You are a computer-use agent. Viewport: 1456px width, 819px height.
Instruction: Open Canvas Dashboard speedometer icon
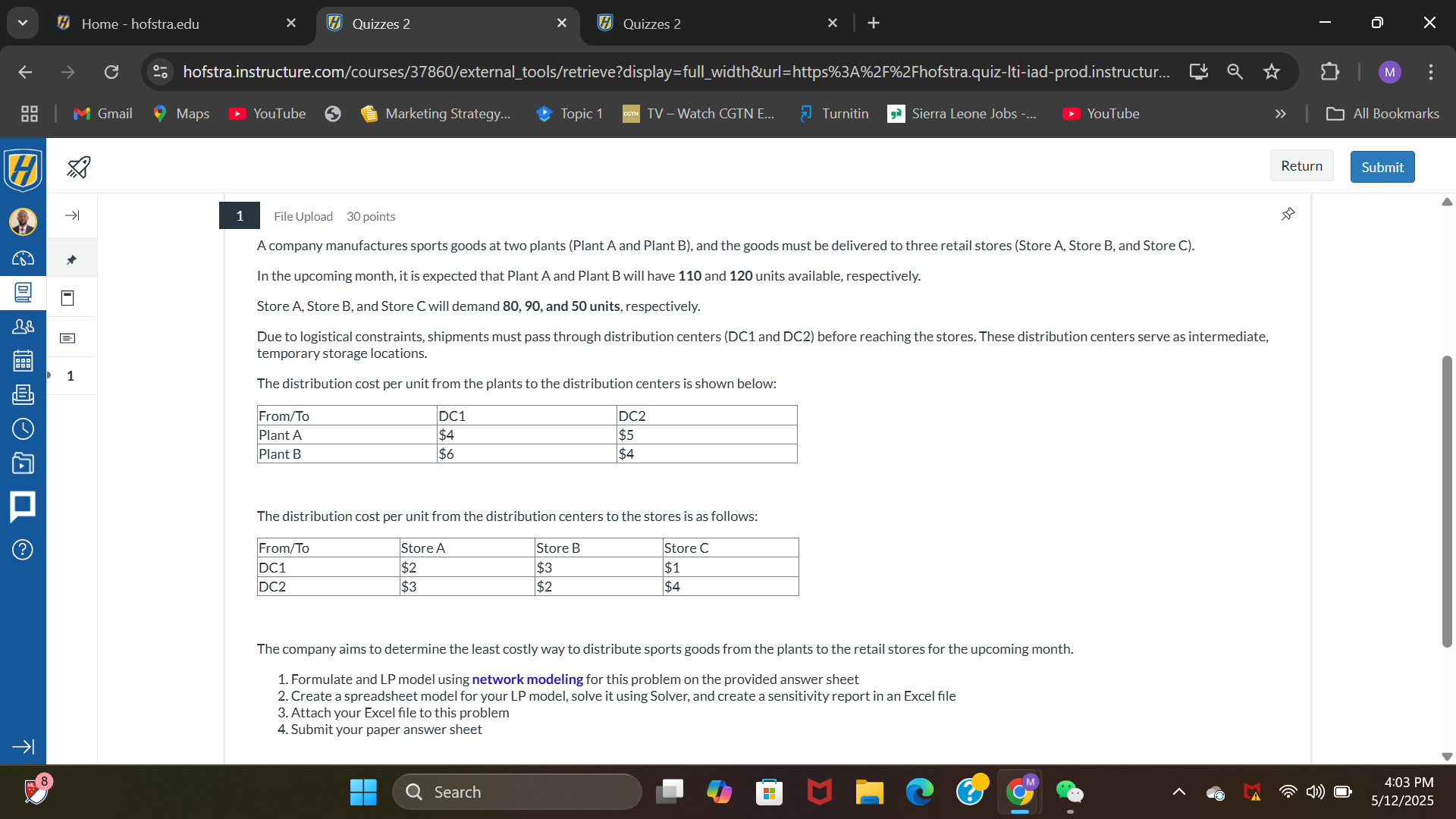pyautogui.click(x=23, y=259)
